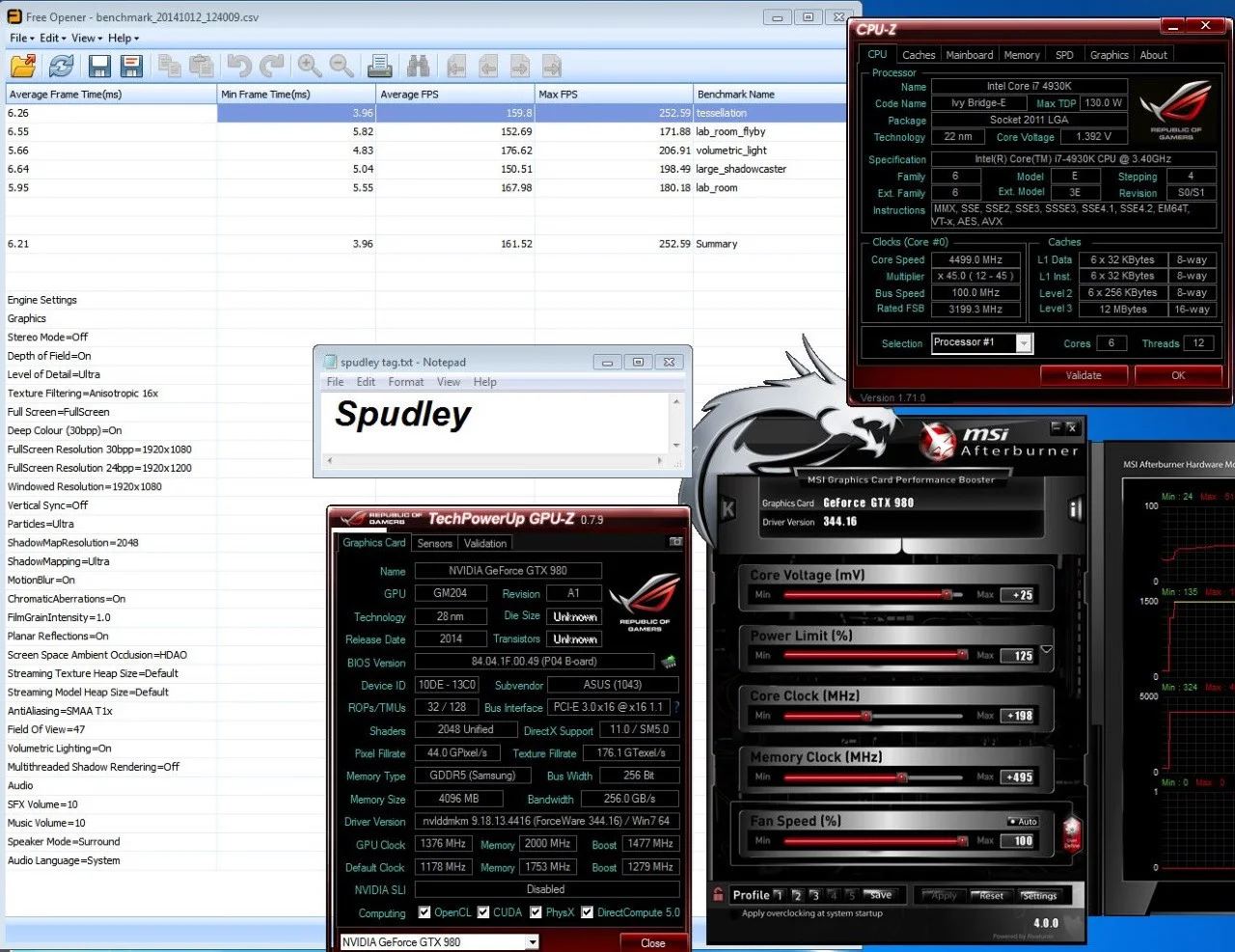This screenshot has width=1235, height=952.
Task: Toggle the DirectCompute 5.0 checkbox
Action: [x=587, y=912]
